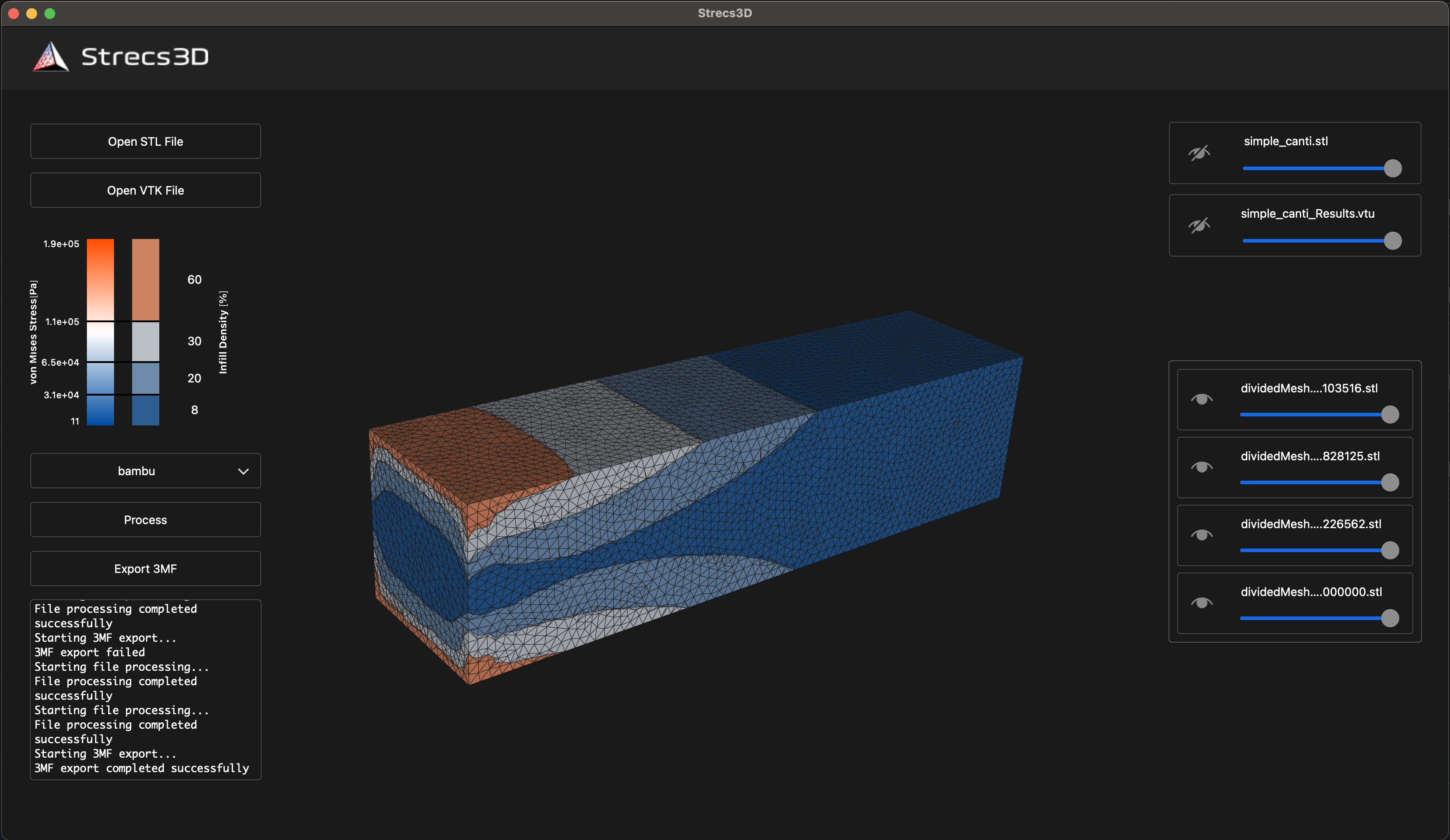1450x840 pixels.
Task: Click the dividedMesh....000000.stl name label
Action: (1311, 592)
